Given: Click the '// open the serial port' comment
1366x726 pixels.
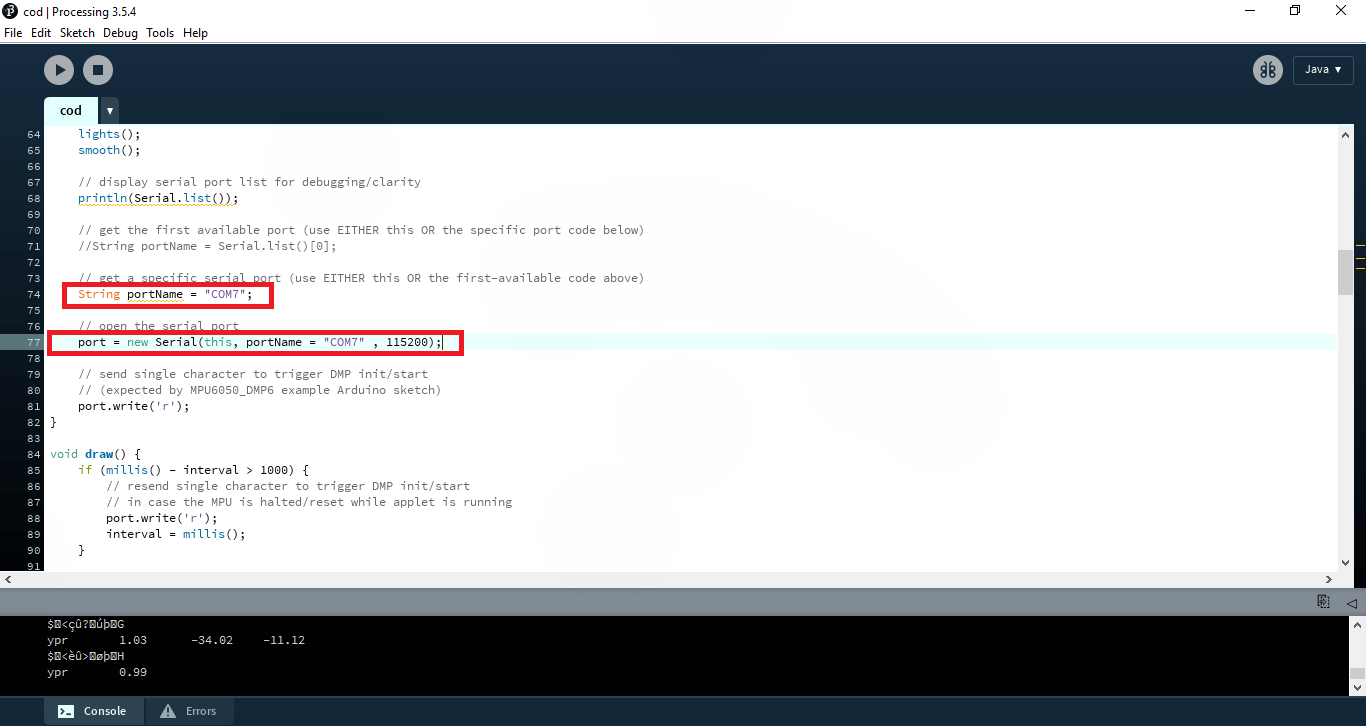Looking at the screenshot, I should click(158, 326).
